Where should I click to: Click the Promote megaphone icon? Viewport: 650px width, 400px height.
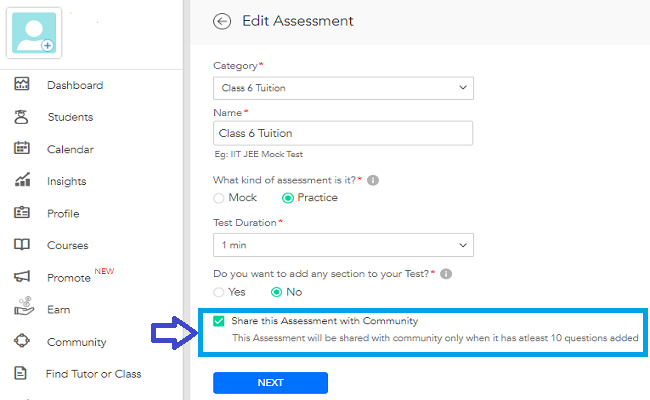click(x=22, y=276)
